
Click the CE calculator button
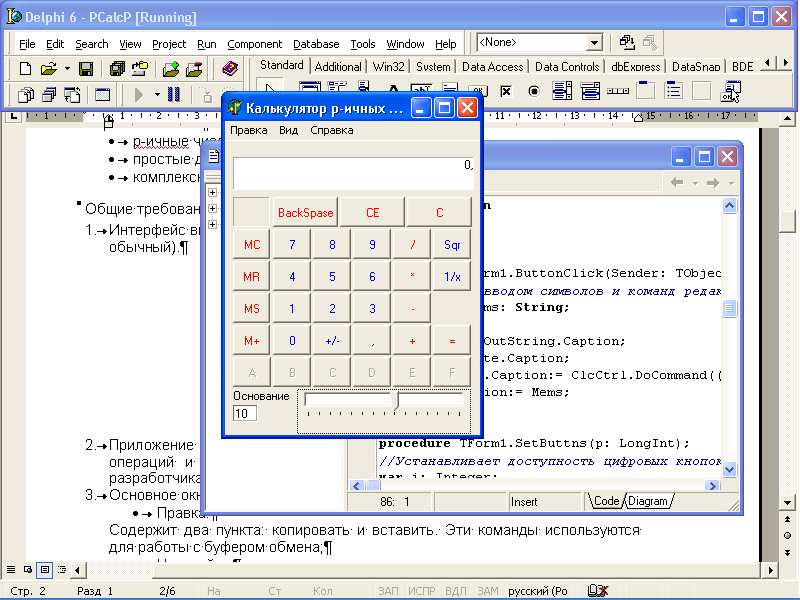click(x=372, y=213)
